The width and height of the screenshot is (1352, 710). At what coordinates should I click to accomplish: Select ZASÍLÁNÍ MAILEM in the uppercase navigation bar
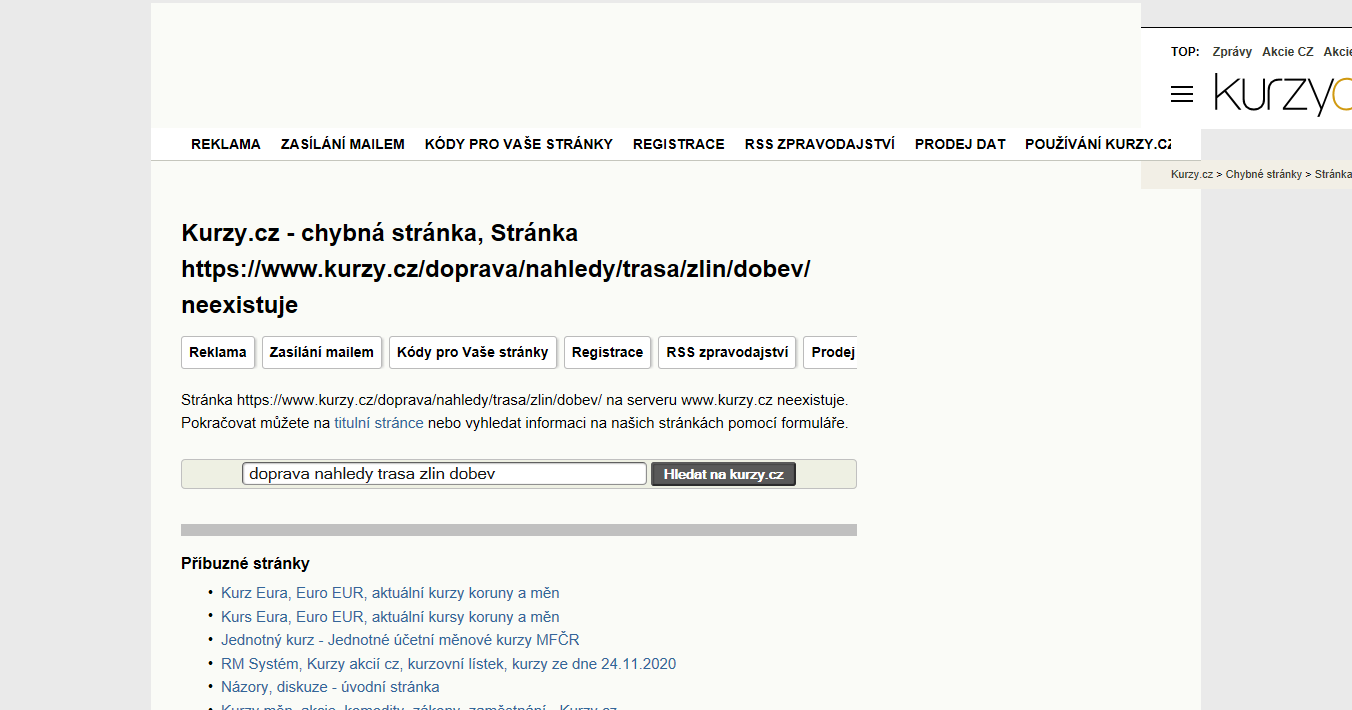[343, 144]
